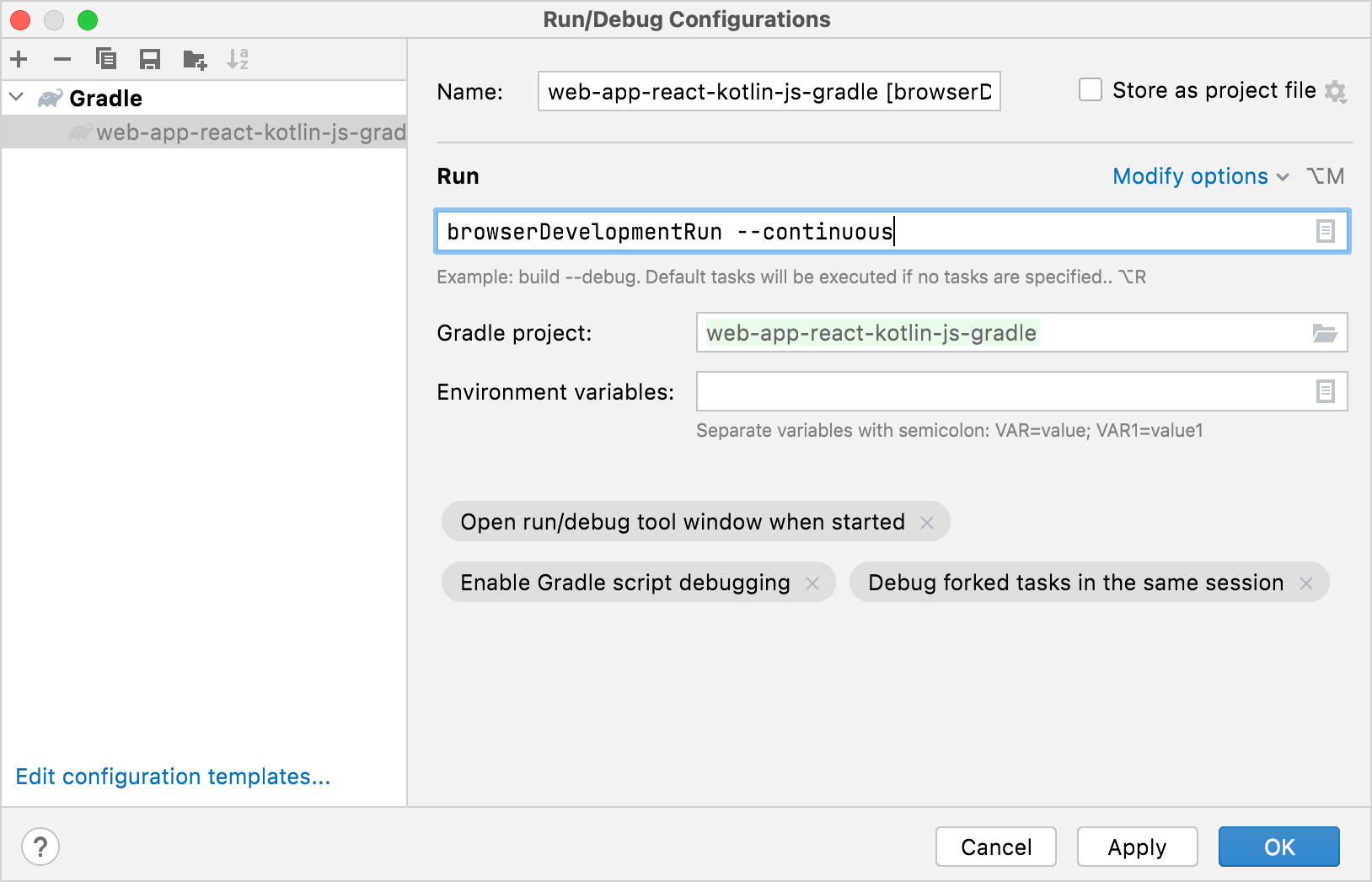The height and width of the screenshot is (882, 1372).
Task: Open the Store as project file settings gear
Action: point(1337,91)
